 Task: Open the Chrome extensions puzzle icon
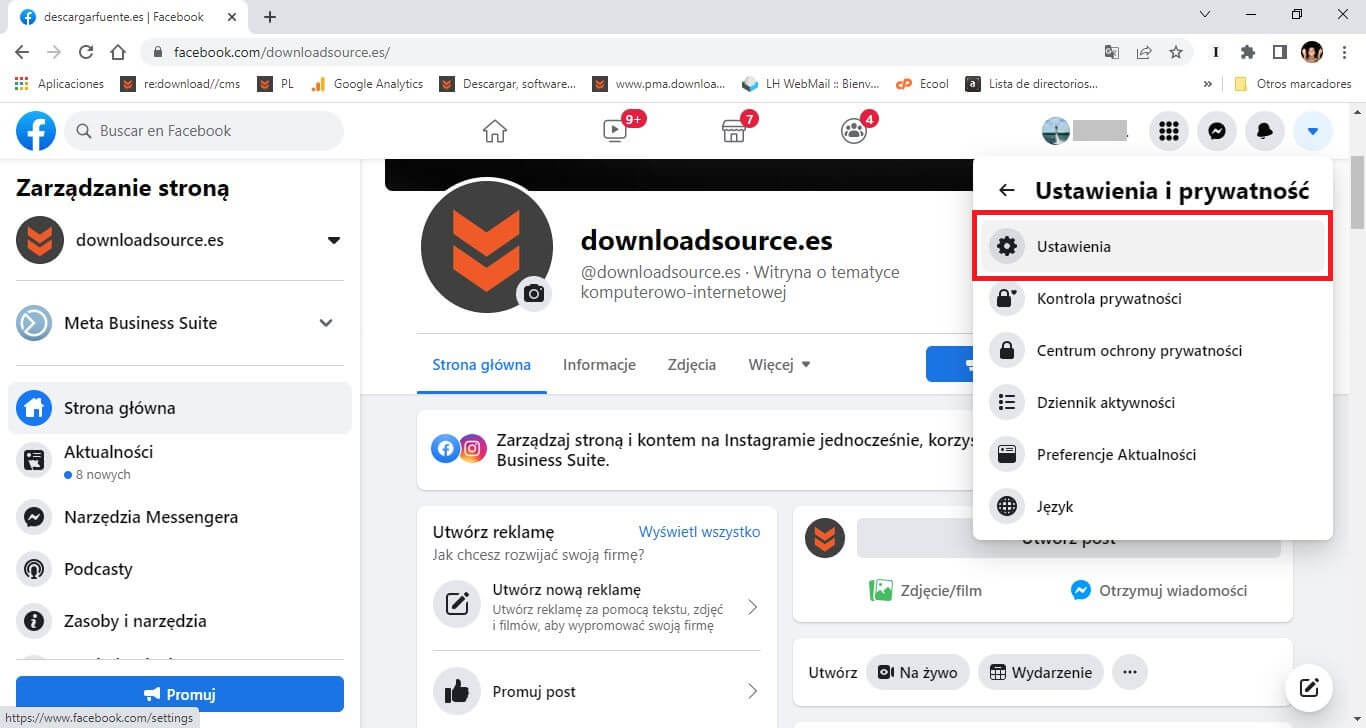1247,52
